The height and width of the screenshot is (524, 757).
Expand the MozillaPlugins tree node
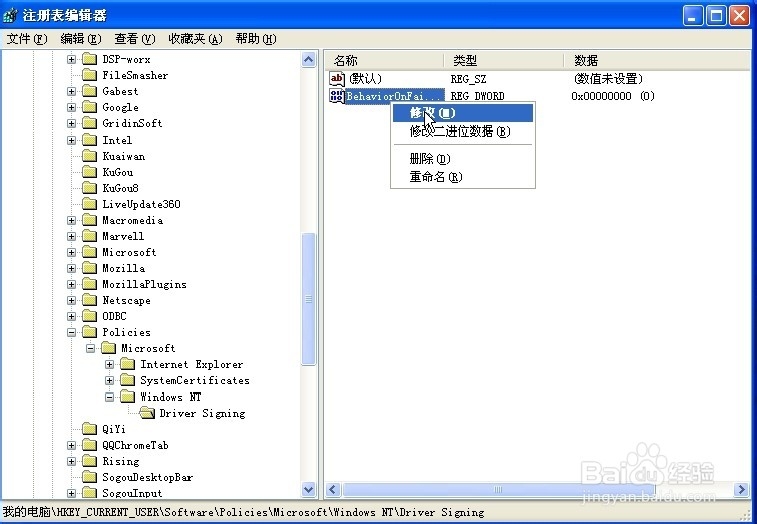71,284
